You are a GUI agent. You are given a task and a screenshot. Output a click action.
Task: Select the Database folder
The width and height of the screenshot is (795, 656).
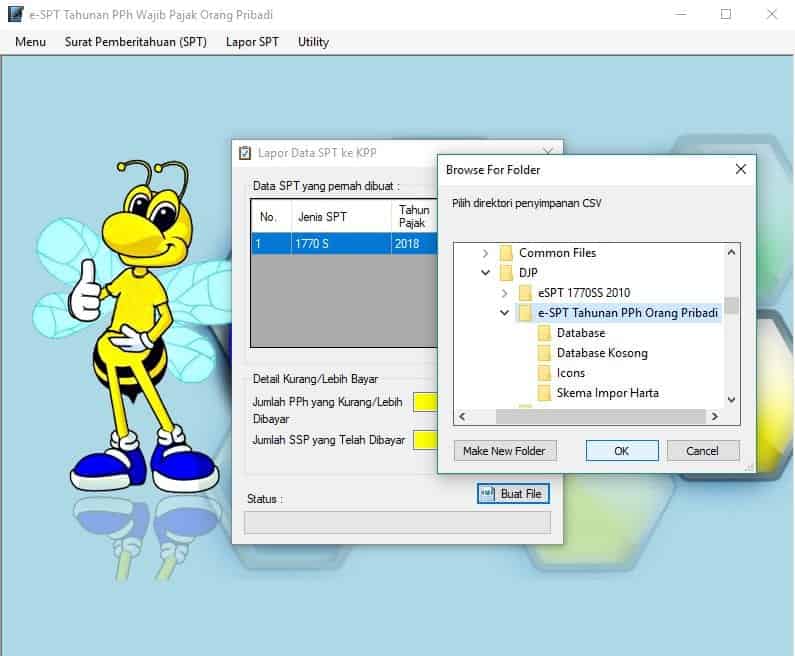click(581, 333)
